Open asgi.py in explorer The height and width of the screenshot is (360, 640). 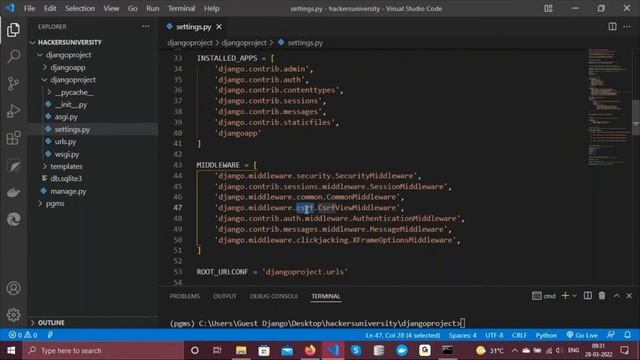[x=66, y=117]
